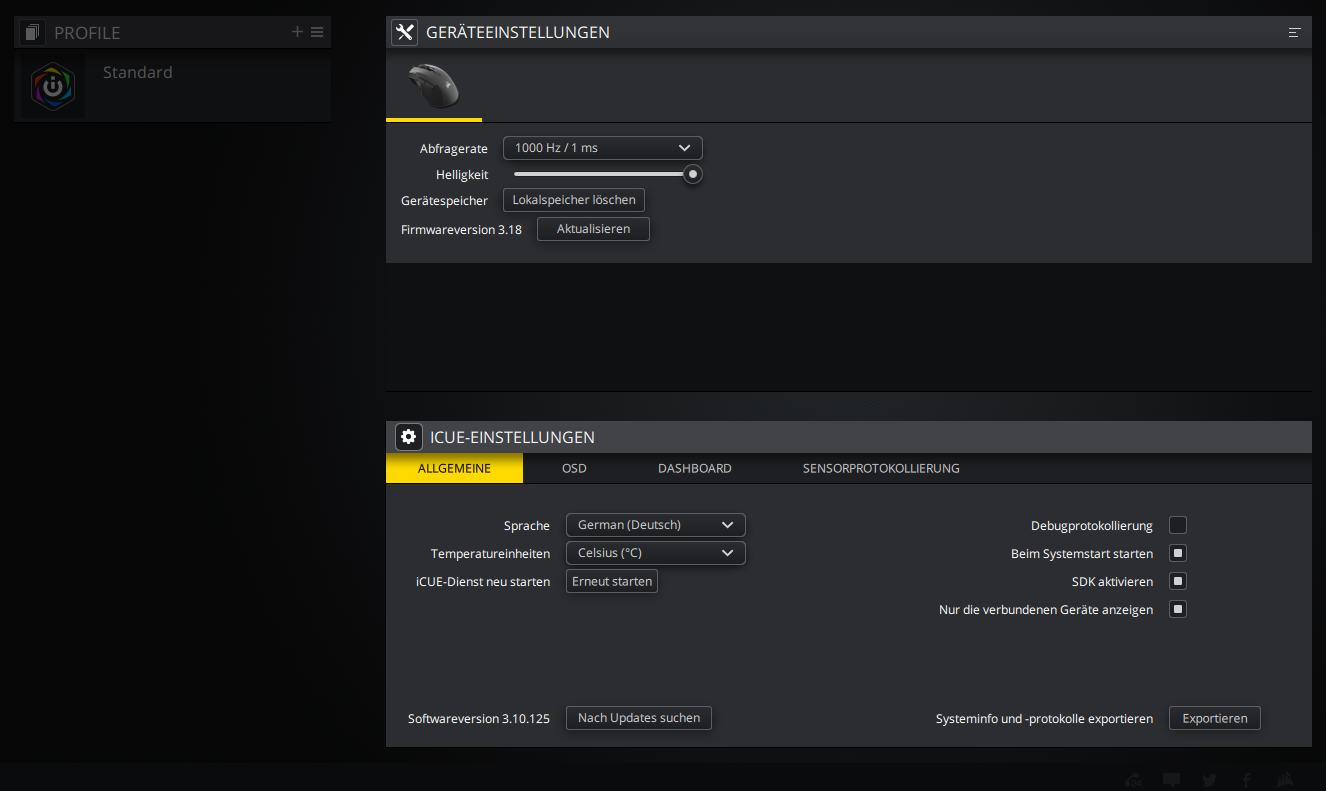The image size is (1326, 791).
Task: Switch to the DASHBOARD tab
Action: (x=695, y=468)
